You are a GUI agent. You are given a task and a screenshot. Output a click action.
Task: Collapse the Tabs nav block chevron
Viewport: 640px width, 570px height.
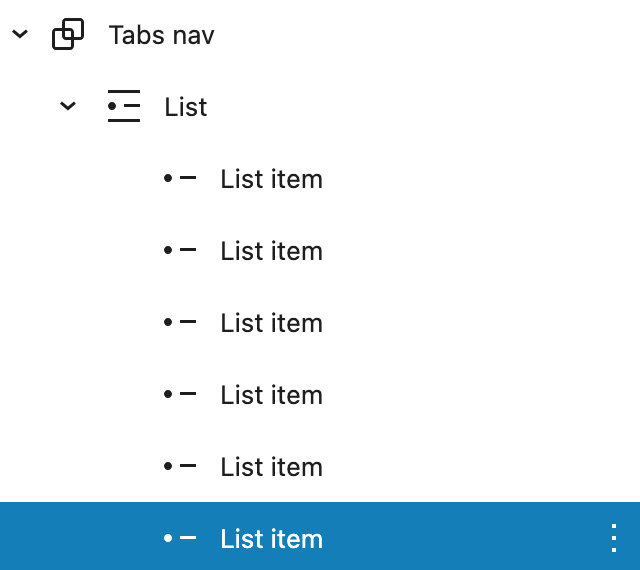20,34
